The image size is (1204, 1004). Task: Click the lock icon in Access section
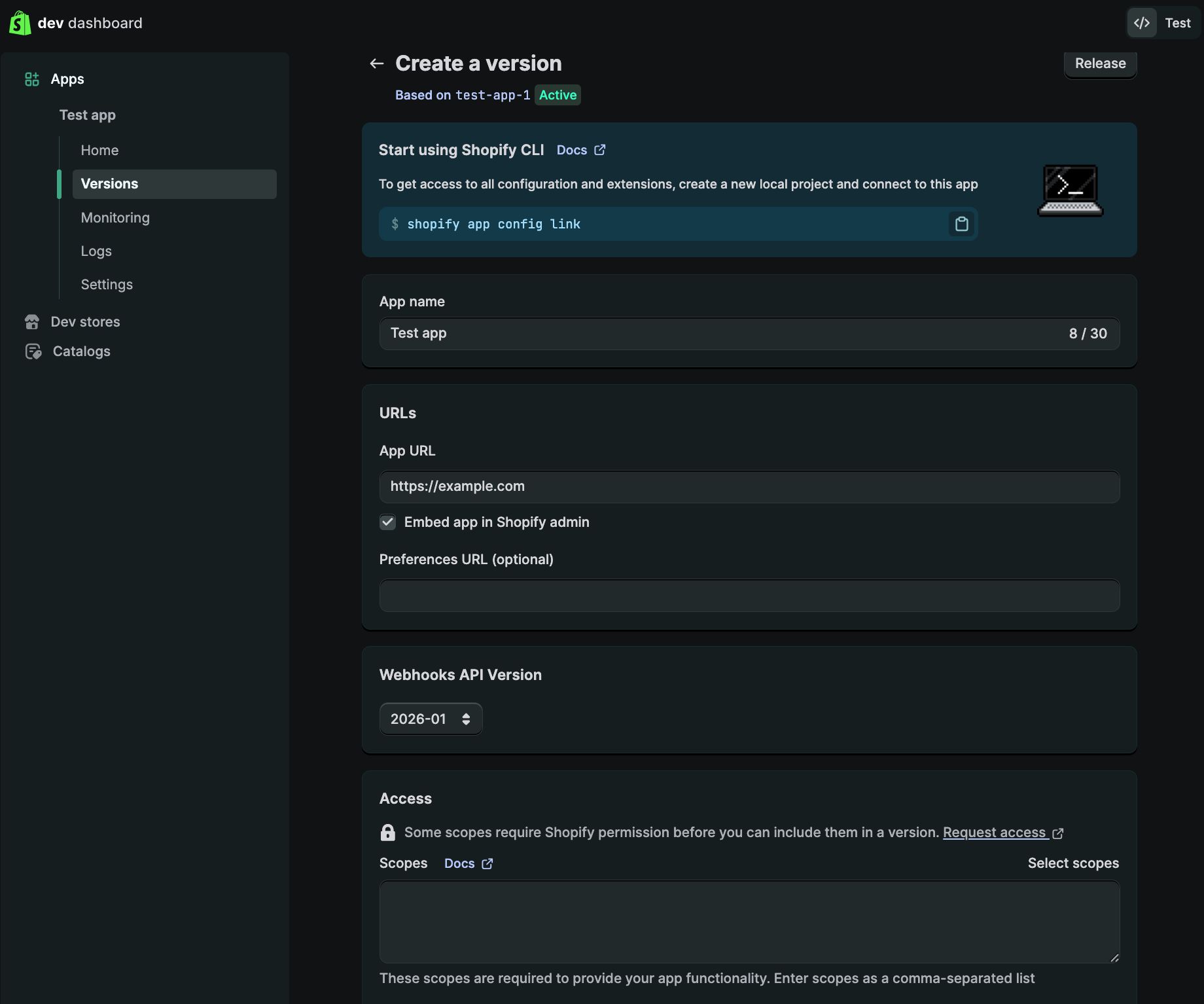point(388,833)
